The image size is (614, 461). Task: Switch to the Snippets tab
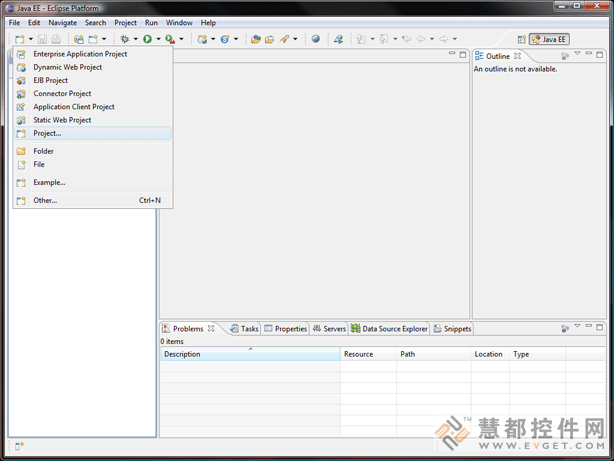click(x=452, y=329)
